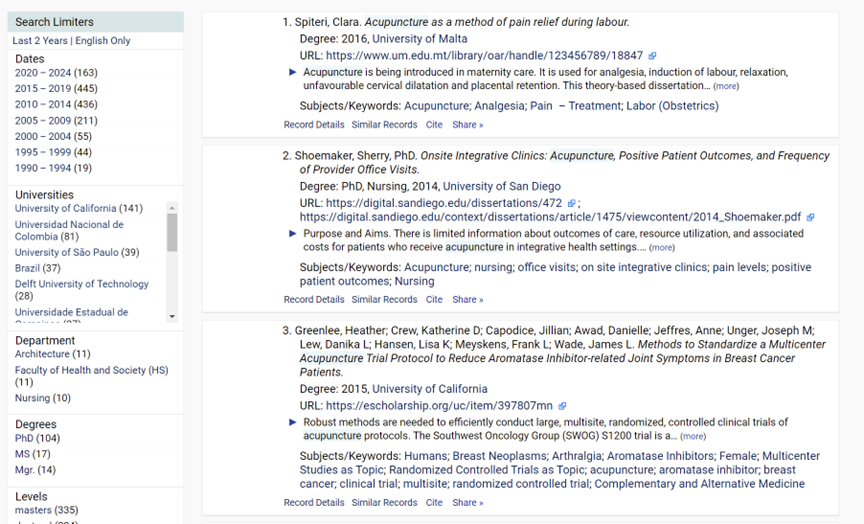This screenshot has width=864, height=524.
Task: Click on site integrative clinics keyword
Action: (644, 267)
